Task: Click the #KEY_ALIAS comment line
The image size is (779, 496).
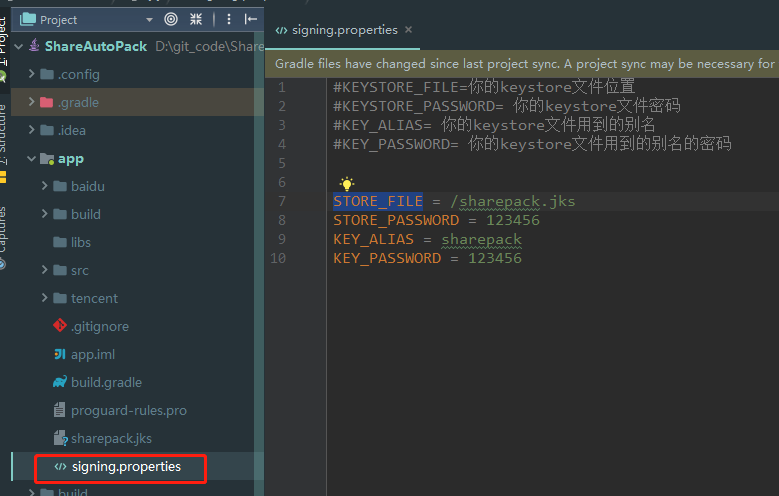Action: [x=494, y=125]
